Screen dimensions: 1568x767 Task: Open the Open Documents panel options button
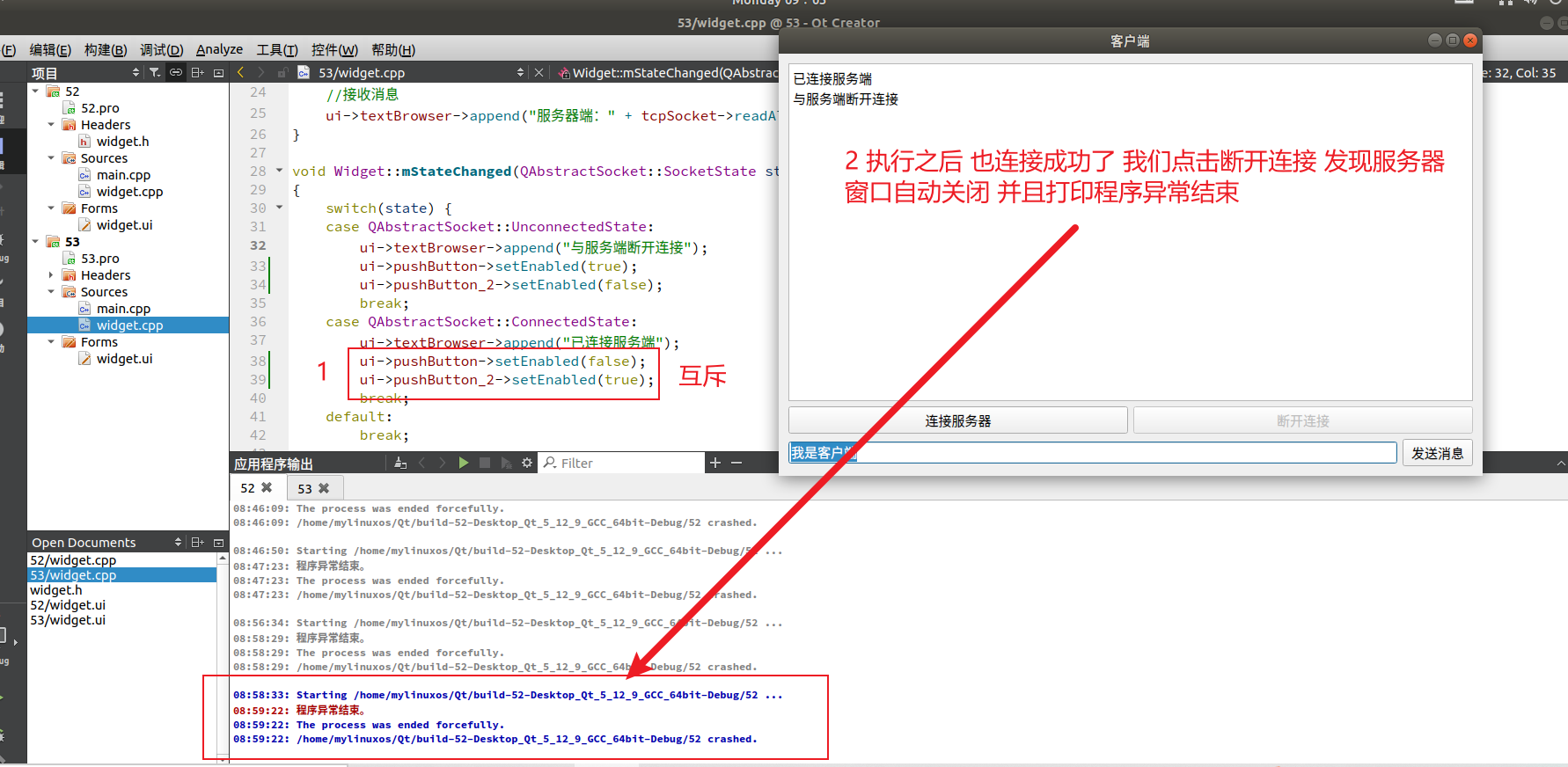(x=219, y=542)
